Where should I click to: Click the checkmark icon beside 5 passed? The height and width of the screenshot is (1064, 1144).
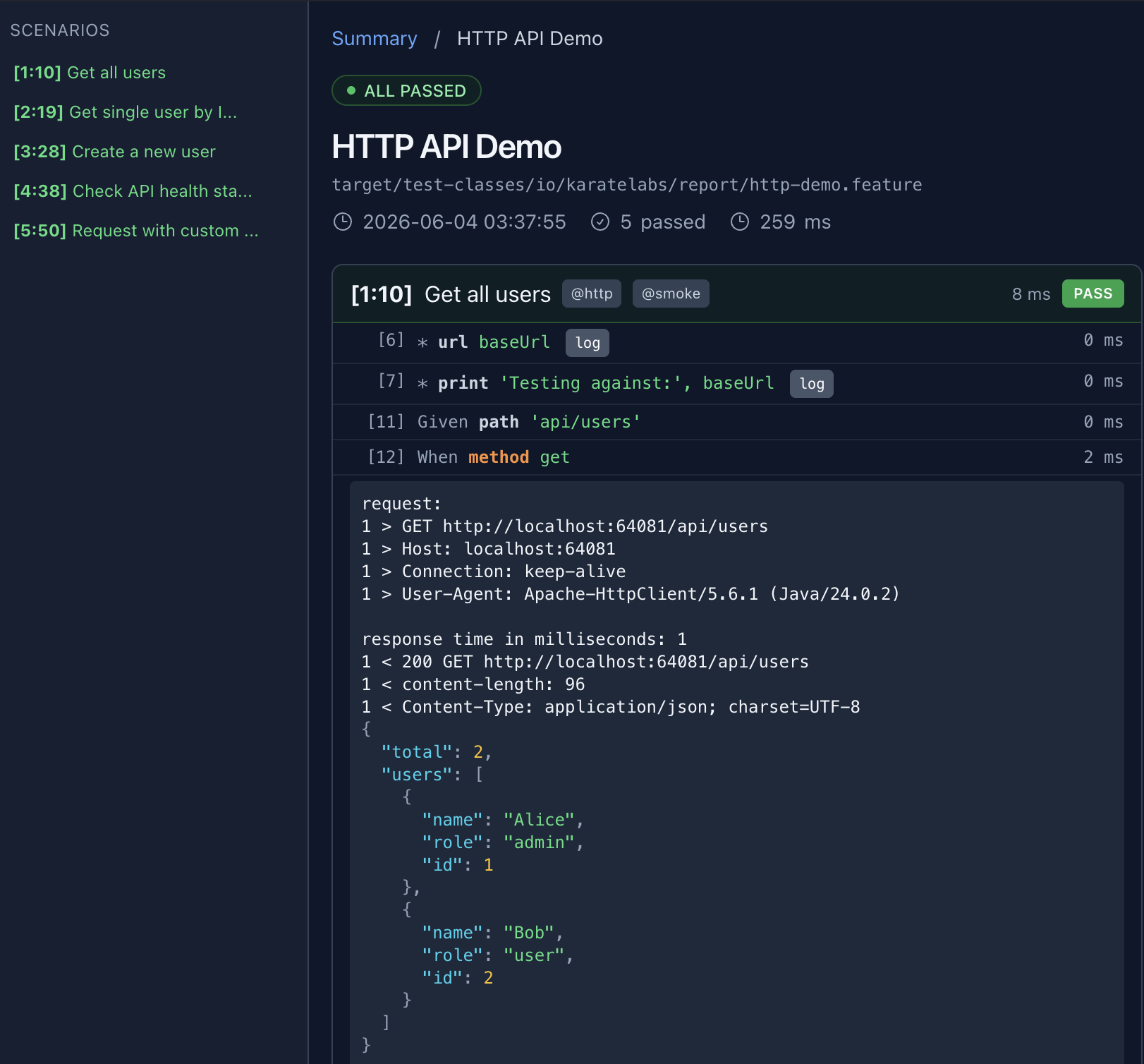pyautogui.click(x=600, y=222)
